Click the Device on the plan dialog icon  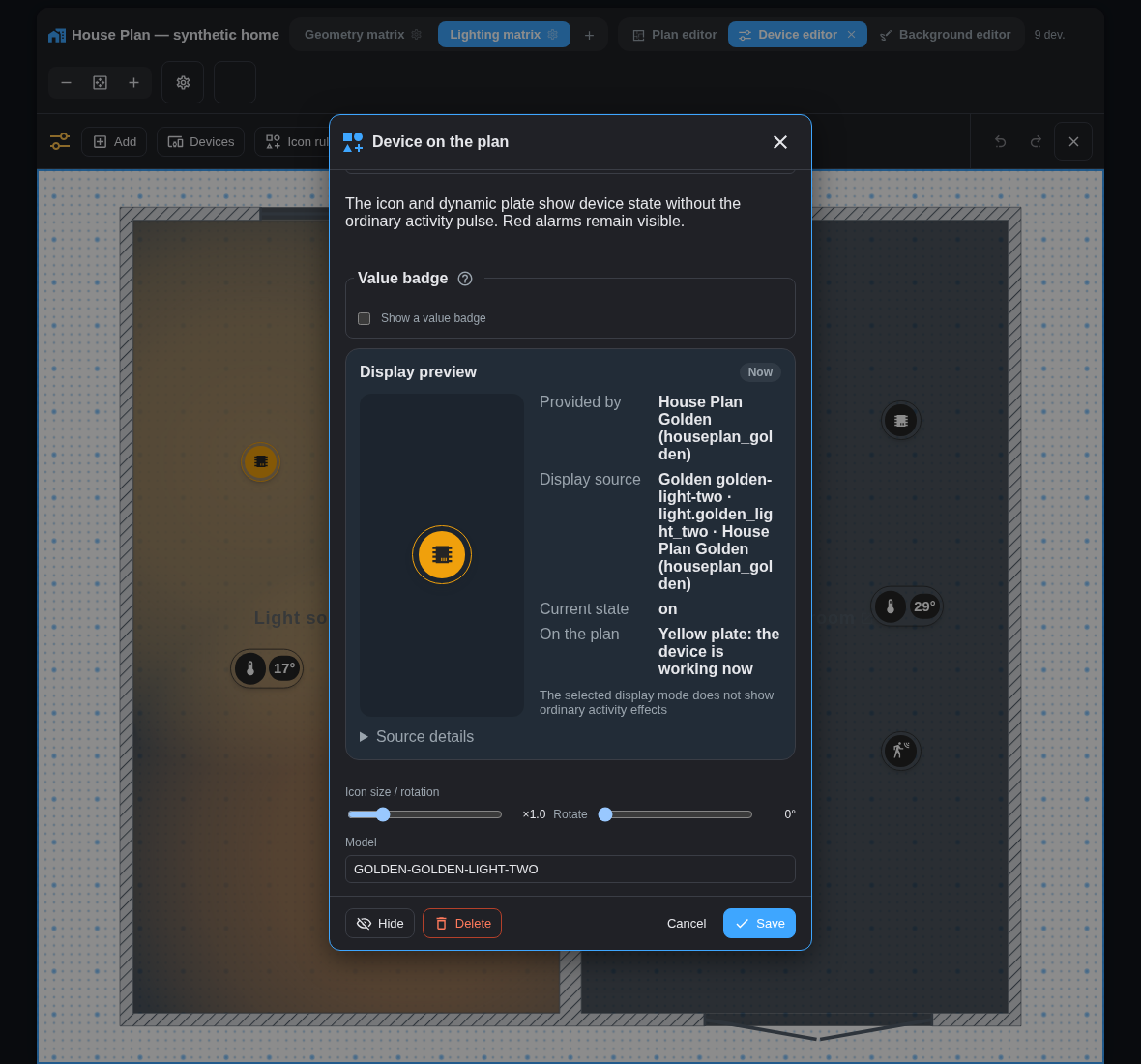(353, 142)
